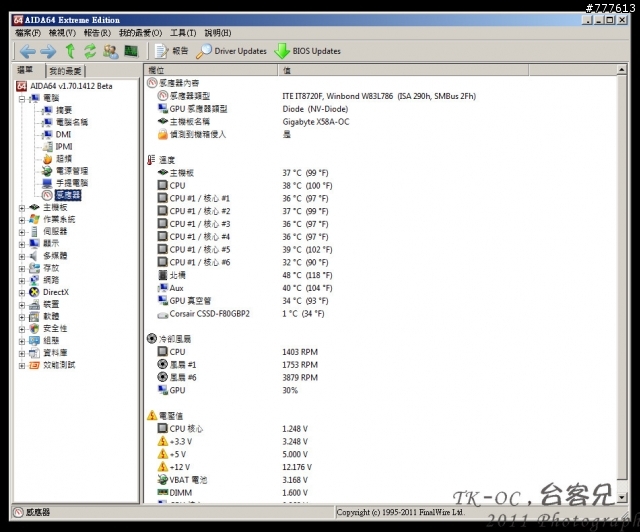This screenshot has width=640, height=532.
Task: Click the second (value) column header
Action: click(x=403, y=70)
